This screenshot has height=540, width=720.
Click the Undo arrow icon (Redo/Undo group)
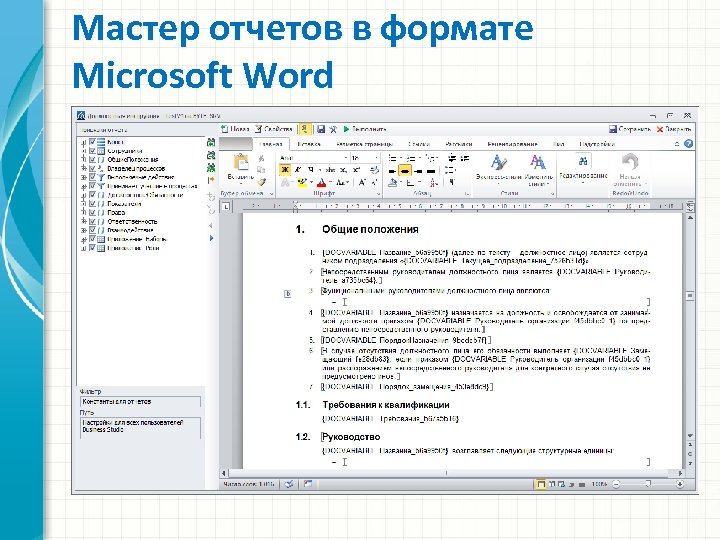click(630, 162)
